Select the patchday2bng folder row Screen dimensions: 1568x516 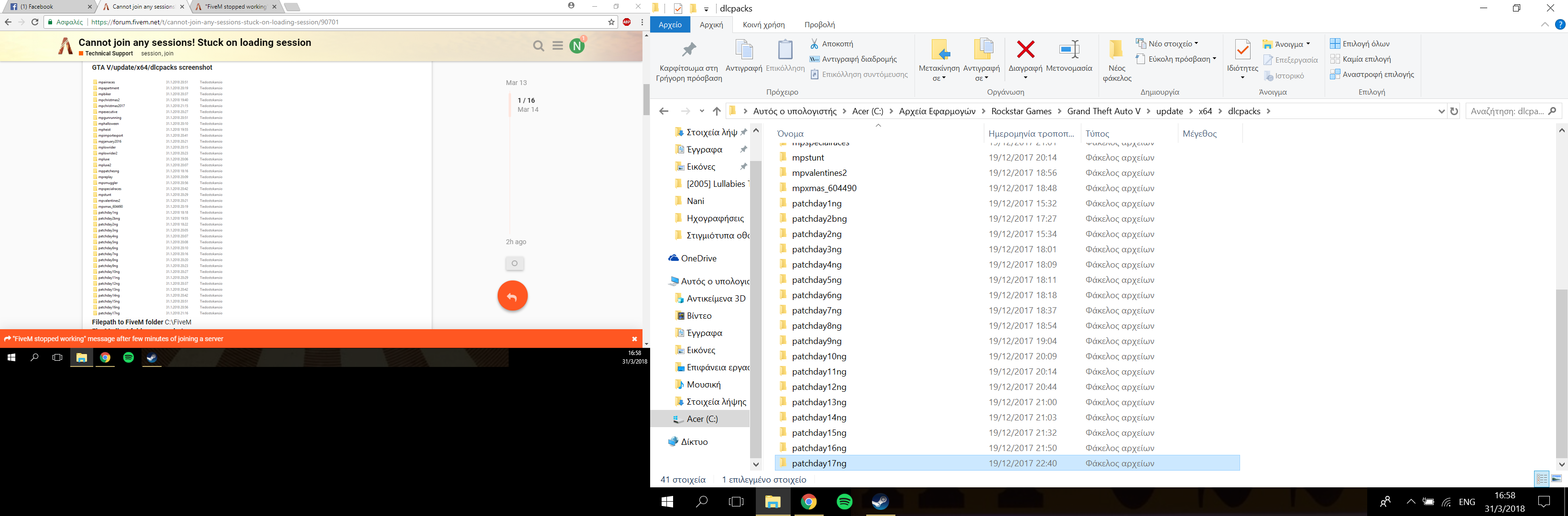point(1007,218)
